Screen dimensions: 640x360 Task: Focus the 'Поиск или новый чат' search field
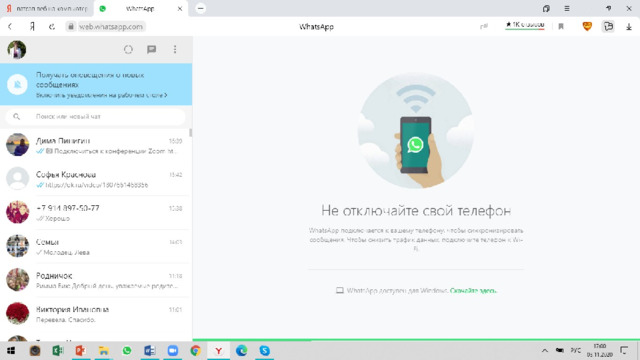(96, 117)
